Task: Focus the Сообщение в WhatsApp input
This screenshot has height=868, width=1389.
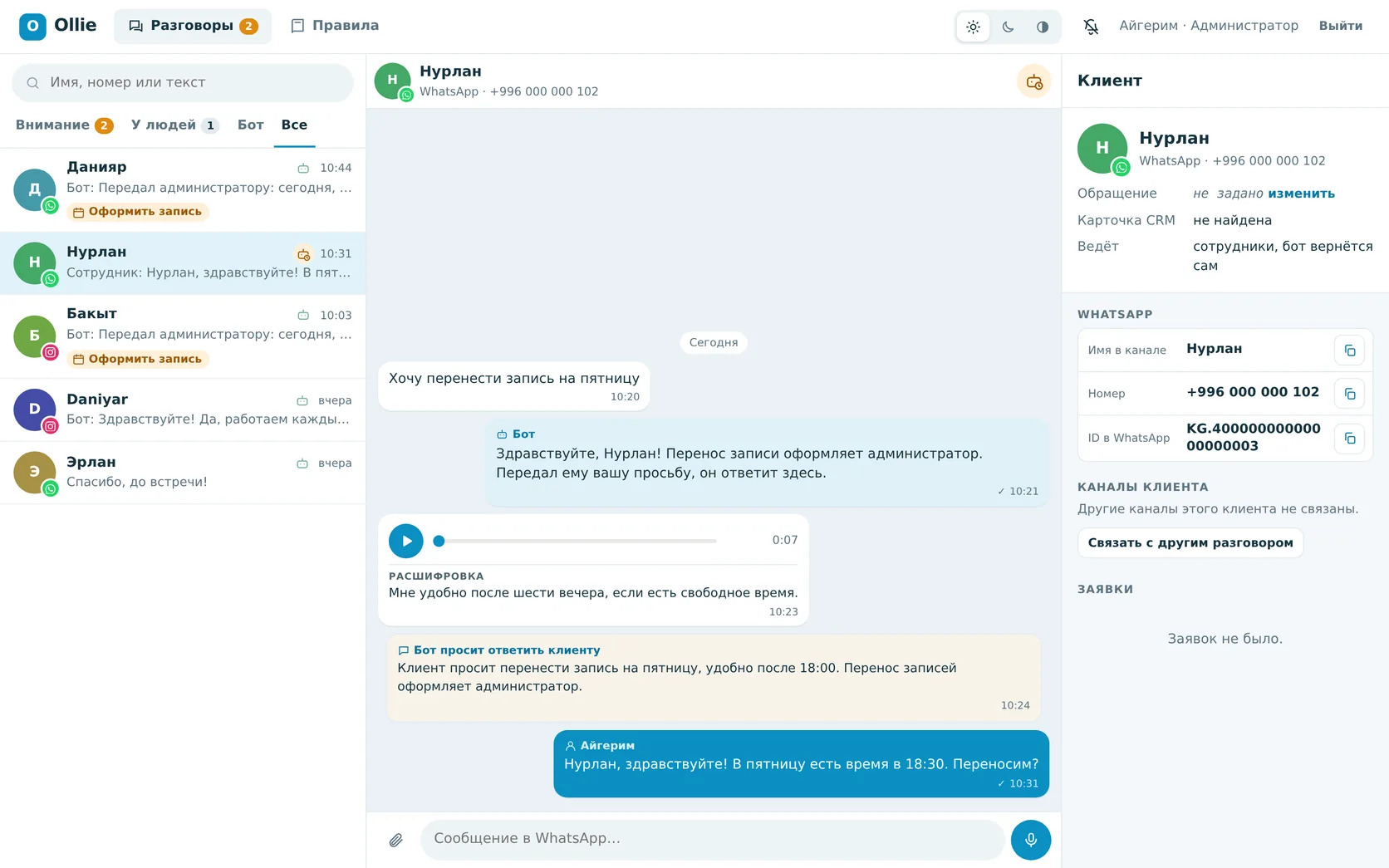Action: pyautogui.click(x=712, y=840)
